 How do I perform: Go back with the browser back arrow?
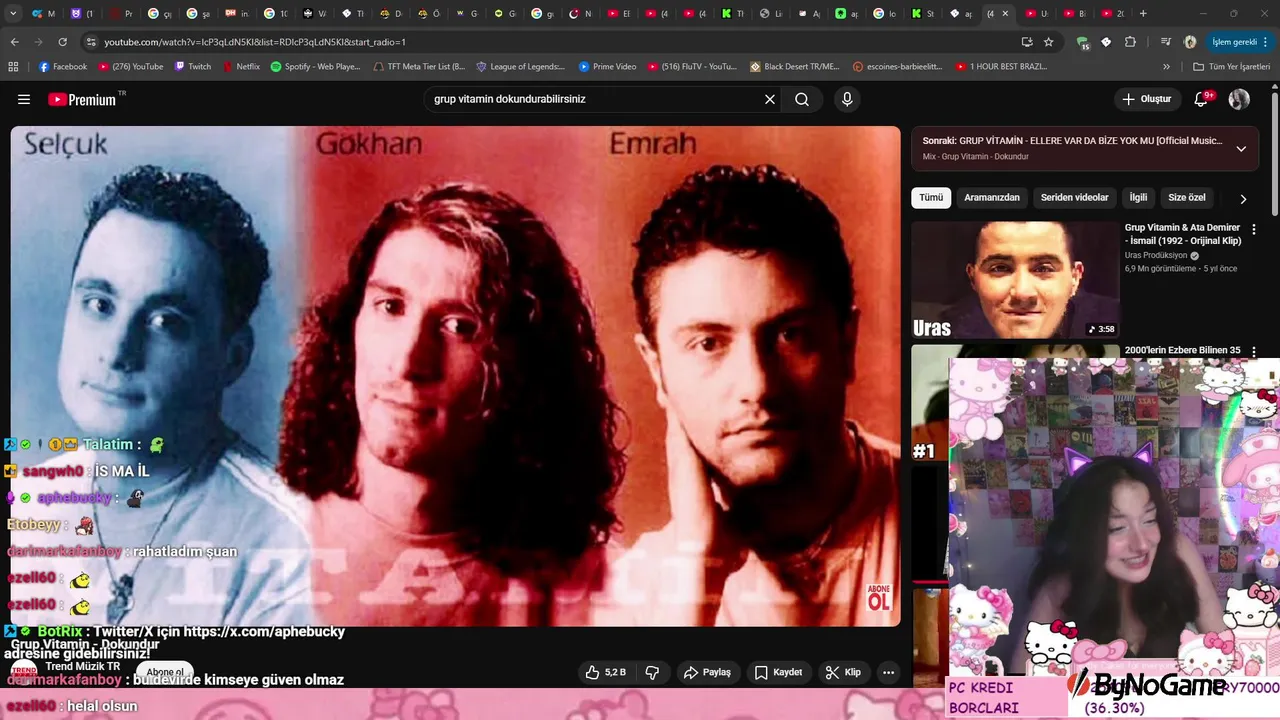tap(14, 42)
